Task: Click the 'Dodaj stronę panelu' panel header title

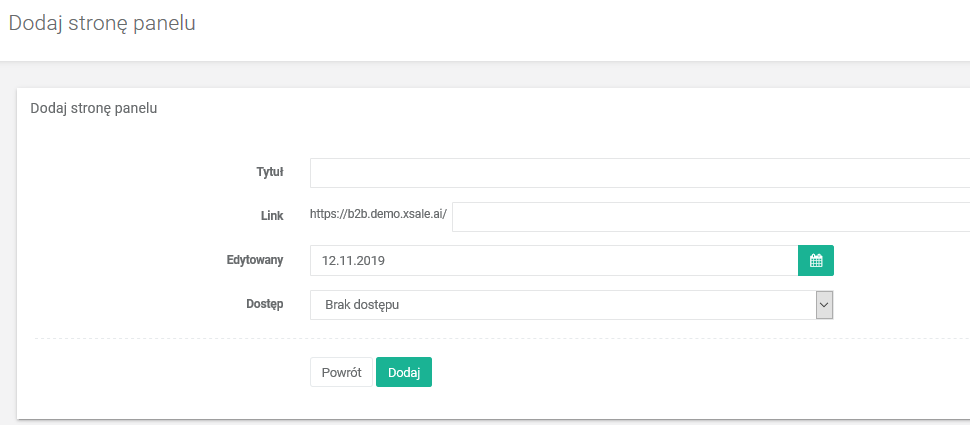Action: (x=94, y=108)
